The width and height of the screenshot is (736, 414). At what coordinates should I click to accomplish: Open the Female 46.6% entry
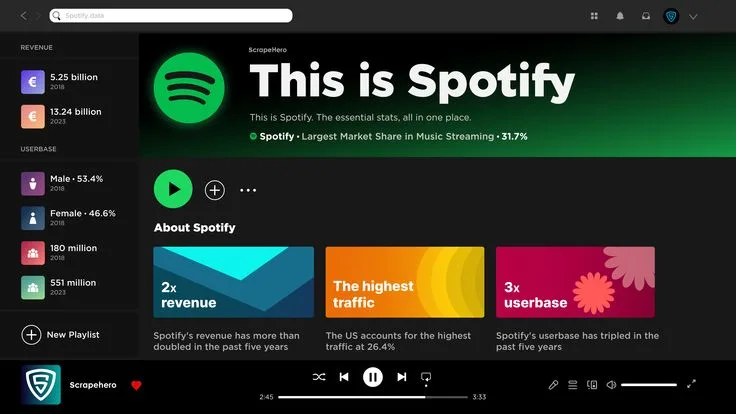(68, 218)
